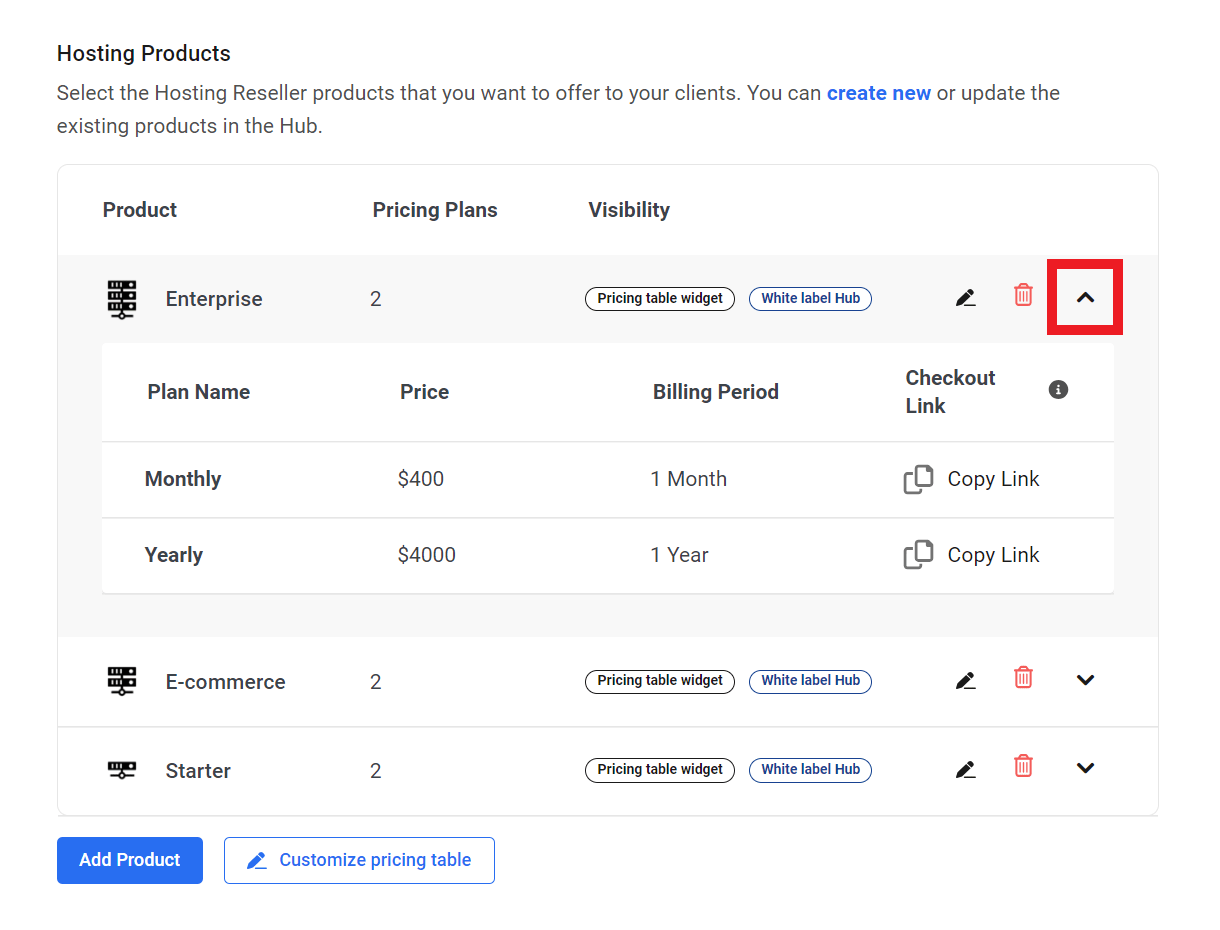Click the Starter product server icon
The height and width of the screenshot is (930, 1220).
point(122,770)
